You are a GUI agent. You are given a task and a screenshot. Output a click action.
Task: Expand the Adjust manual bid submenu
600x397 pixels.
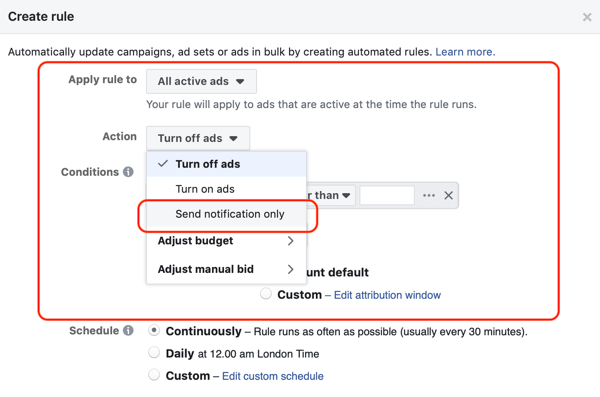(226, 269)
